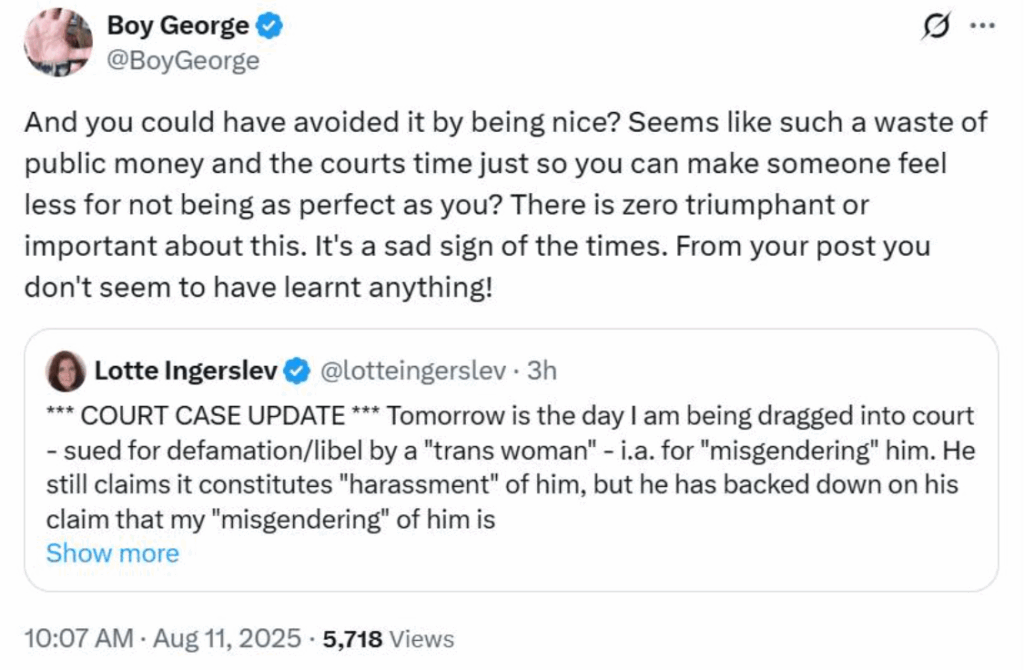Click the '10:07 AM' post time
This screenshot has height=670, width=1024.
pos(78,637)
